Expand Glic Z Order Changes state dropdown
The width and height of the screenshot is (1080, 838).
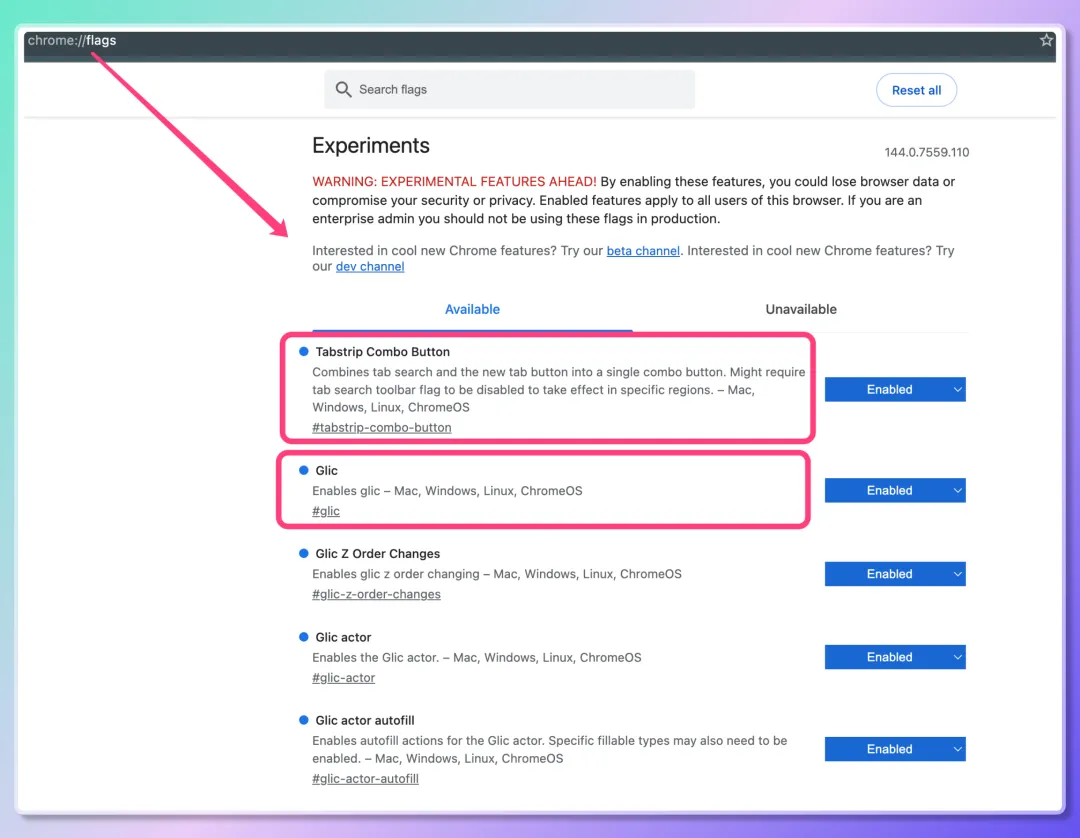894,574
